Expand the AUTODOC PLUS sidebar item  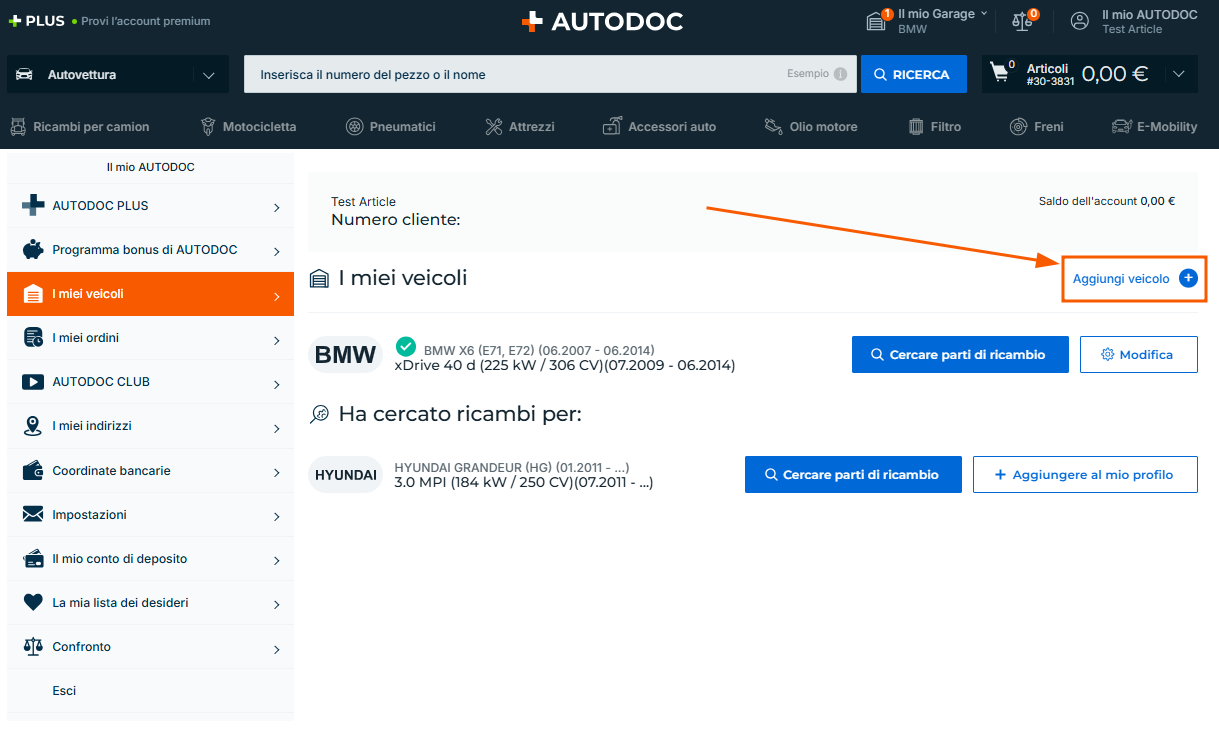click(150, 206)
